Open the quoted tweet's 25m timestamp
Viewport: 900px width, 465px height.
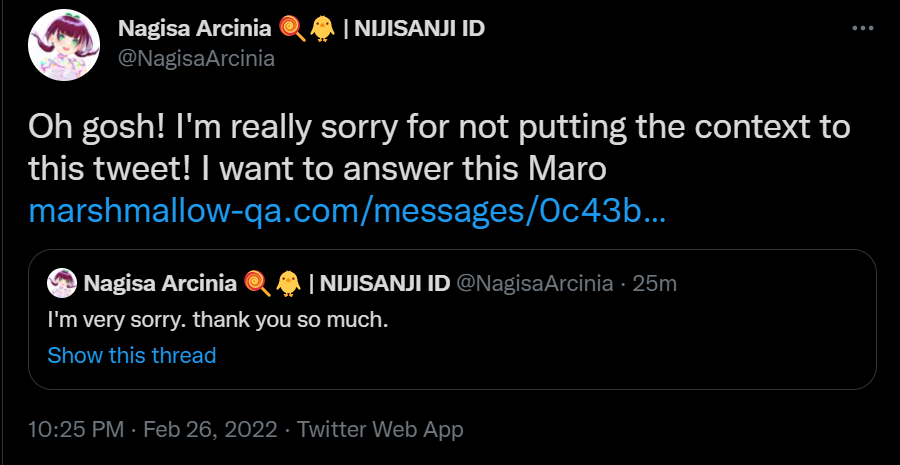(655, 283)
